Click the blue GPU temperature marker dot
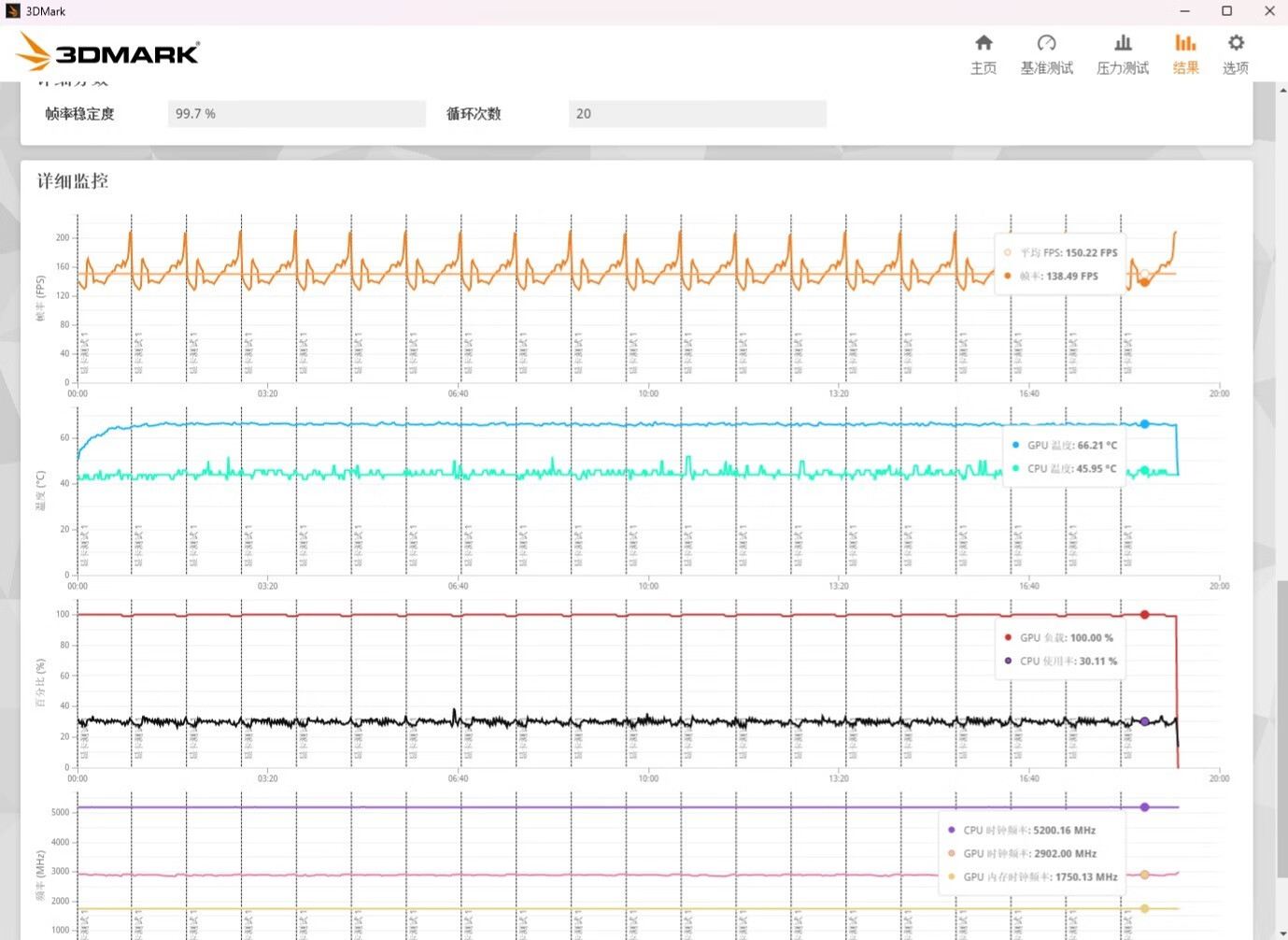Screen dimensions: 1288x940 click(1144, 424)
